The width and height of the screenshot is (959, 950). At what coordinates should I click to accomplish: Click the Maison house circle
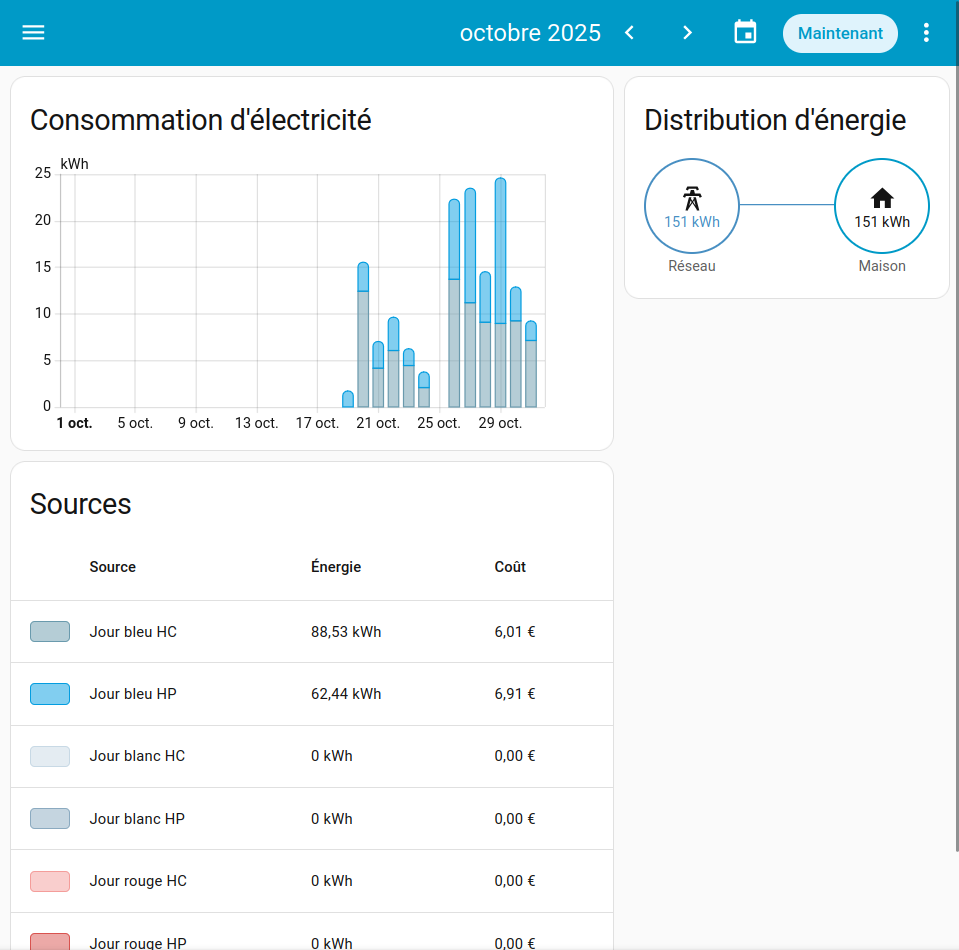(x=881, y=206)
